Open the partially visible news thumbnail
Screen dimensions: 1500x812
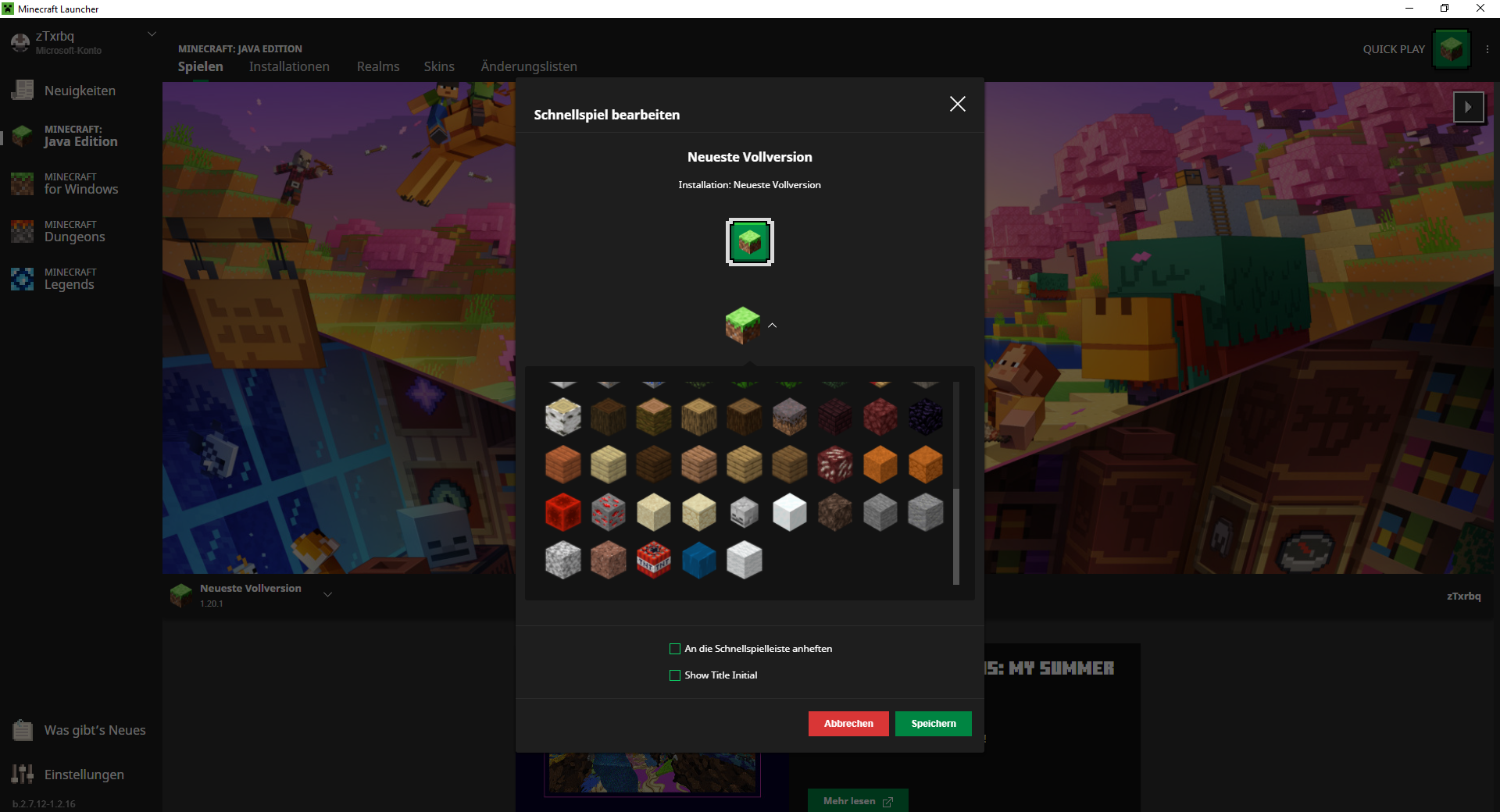click(x=652, y=775)
